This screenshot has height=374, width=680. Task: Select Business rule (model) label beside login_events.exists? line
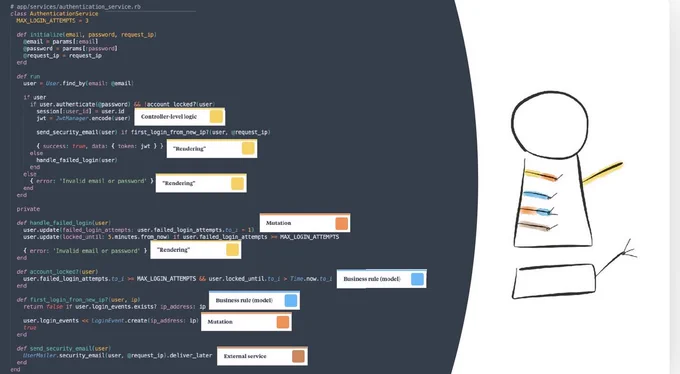click(254, 300)
